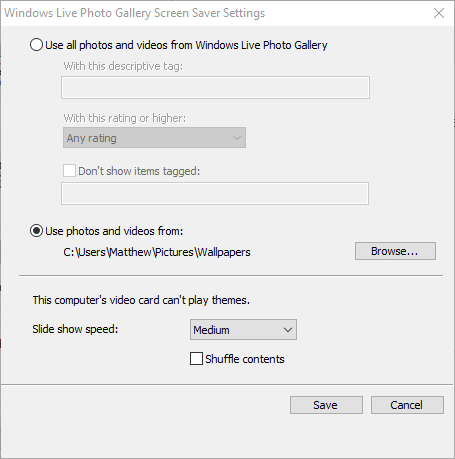455x459 pixels.
Task: Focus the excluded tags text box
Action: [x=215, y=193]
